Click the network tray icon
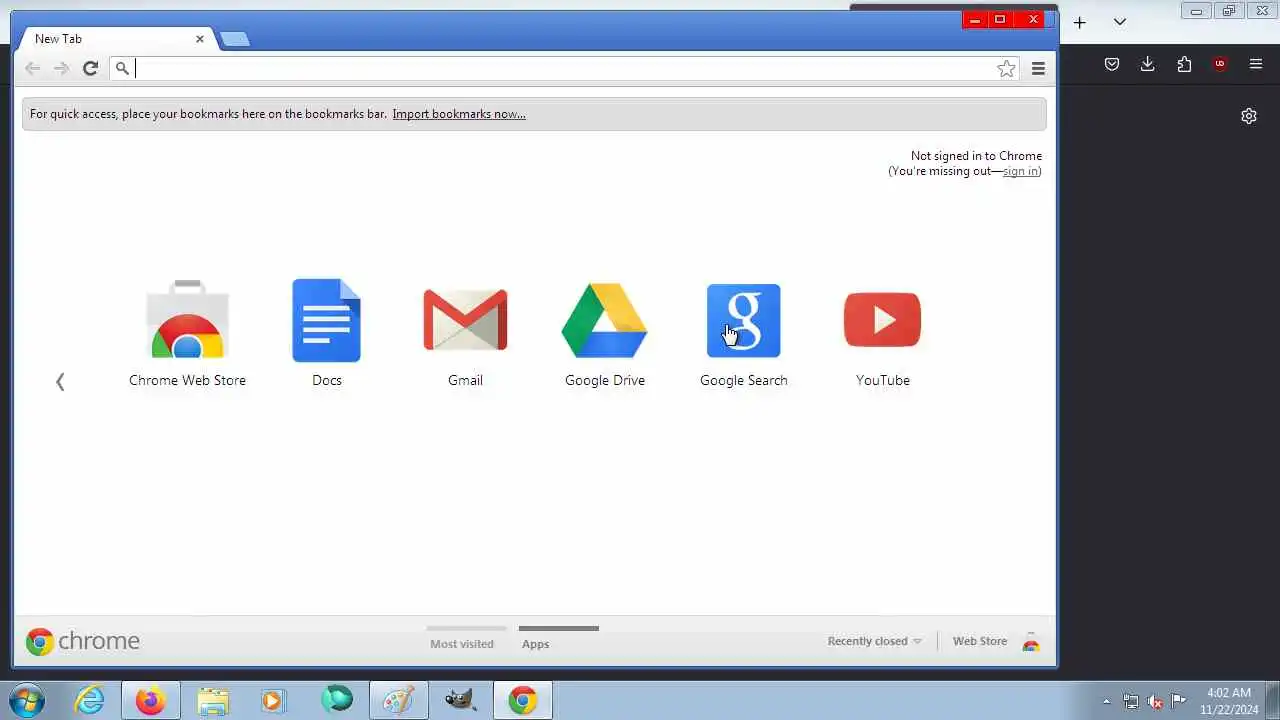The image size is (1280, 720). (x=1131, y=701)
